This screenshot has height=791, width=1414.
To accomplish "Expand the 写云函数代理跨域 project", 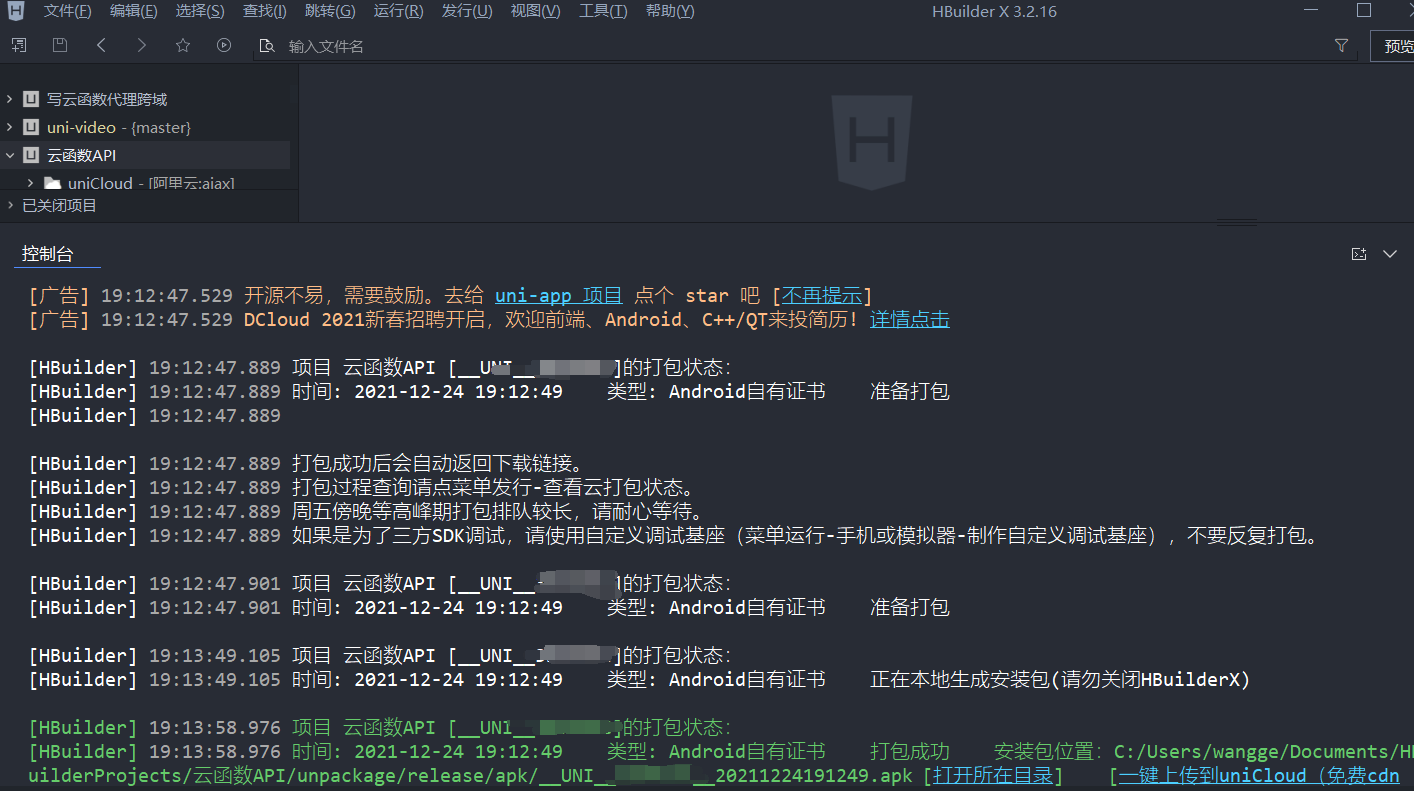I will pos(9,99).
